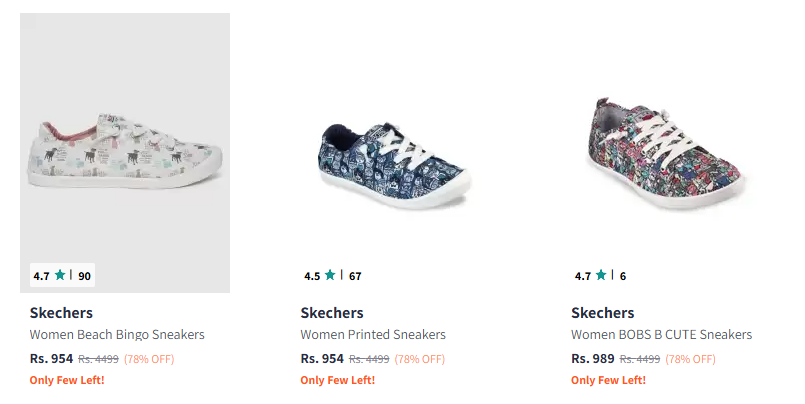This screenshot has height=404, width=805.
Task: Click Skechers brand name above Women Printed Sneakers
Action: coord(332,313)
